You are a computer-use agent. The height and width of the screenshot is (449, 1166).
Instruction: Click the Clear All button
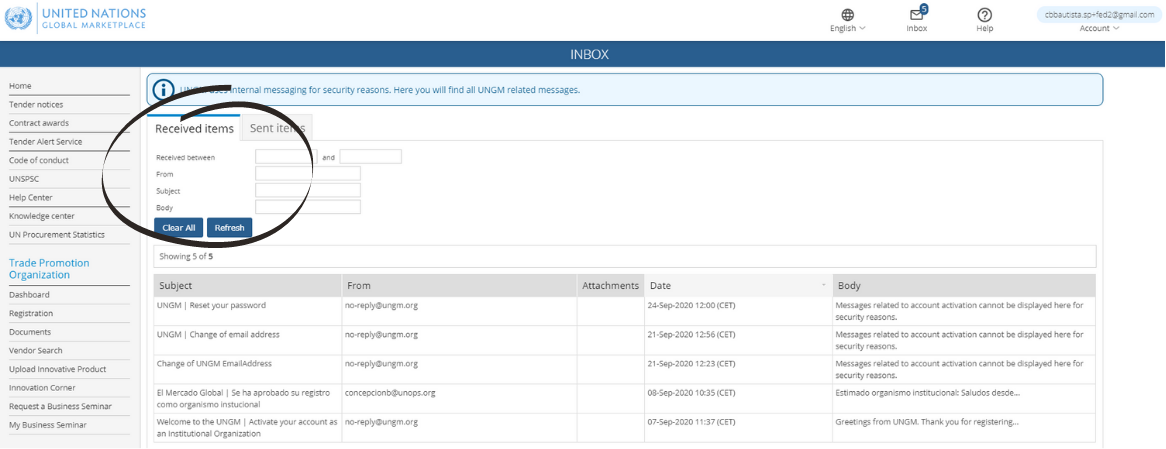[178, 227]
